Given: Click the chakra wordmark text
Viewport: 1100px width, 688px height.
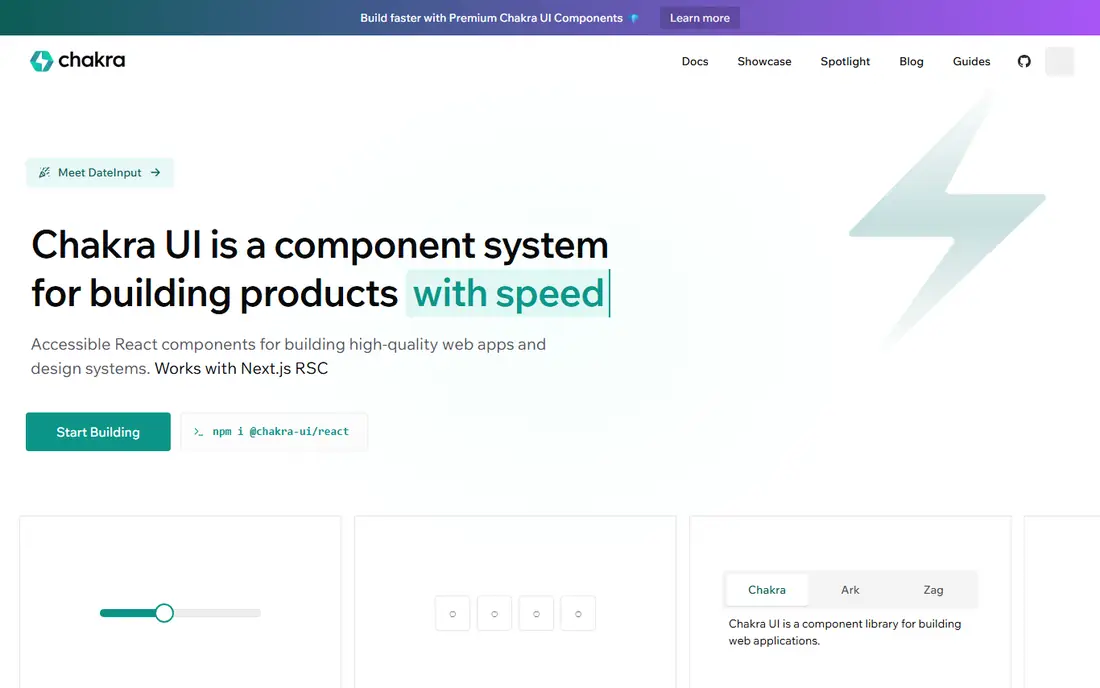Looking at the screenshot, I should 91,60.
